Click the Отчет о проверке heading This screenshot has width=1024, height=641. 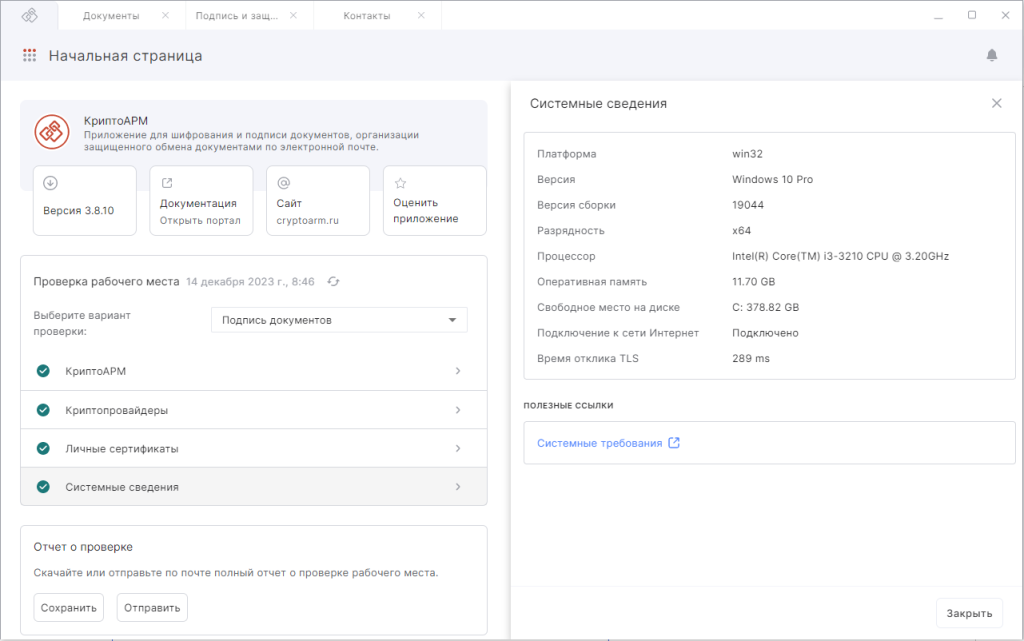click(x=83, y=547)
